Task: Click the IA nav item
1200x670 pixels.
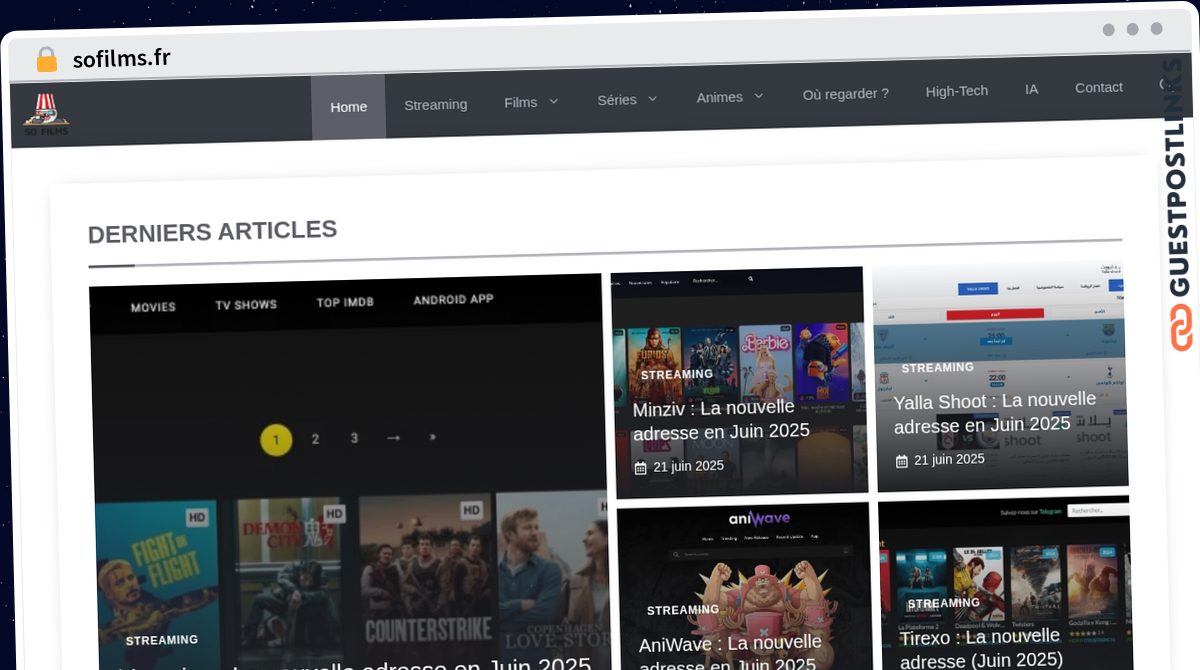Action: pos(1031,89)
